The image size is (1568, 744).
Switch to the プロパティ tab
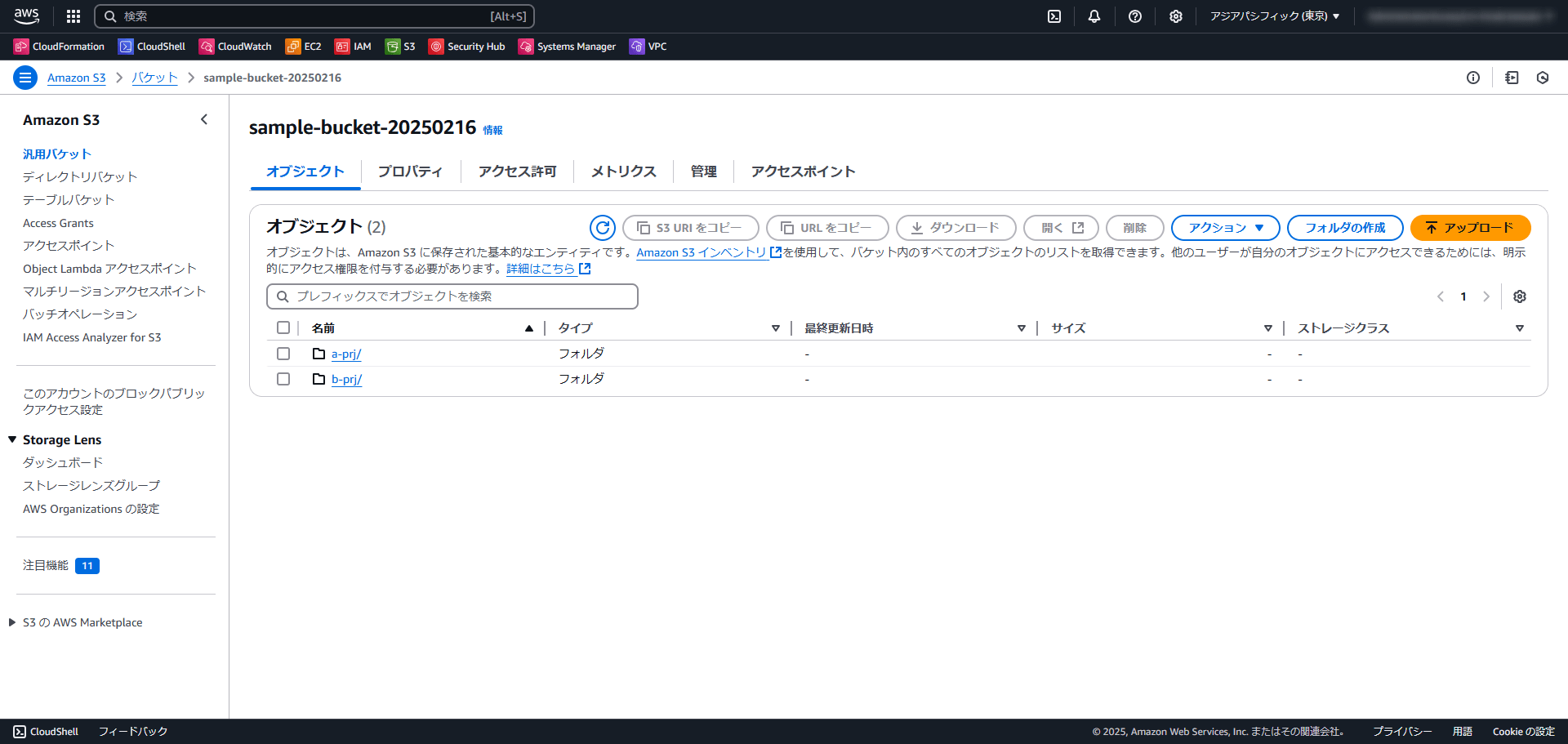click(410, 172)
